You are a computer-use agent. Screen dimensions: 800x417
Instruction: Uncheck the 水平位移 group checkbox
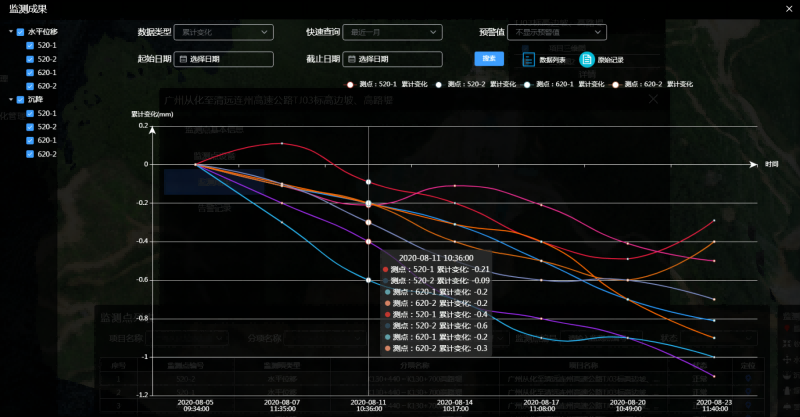pyautogui.click(x=21, y=31)
